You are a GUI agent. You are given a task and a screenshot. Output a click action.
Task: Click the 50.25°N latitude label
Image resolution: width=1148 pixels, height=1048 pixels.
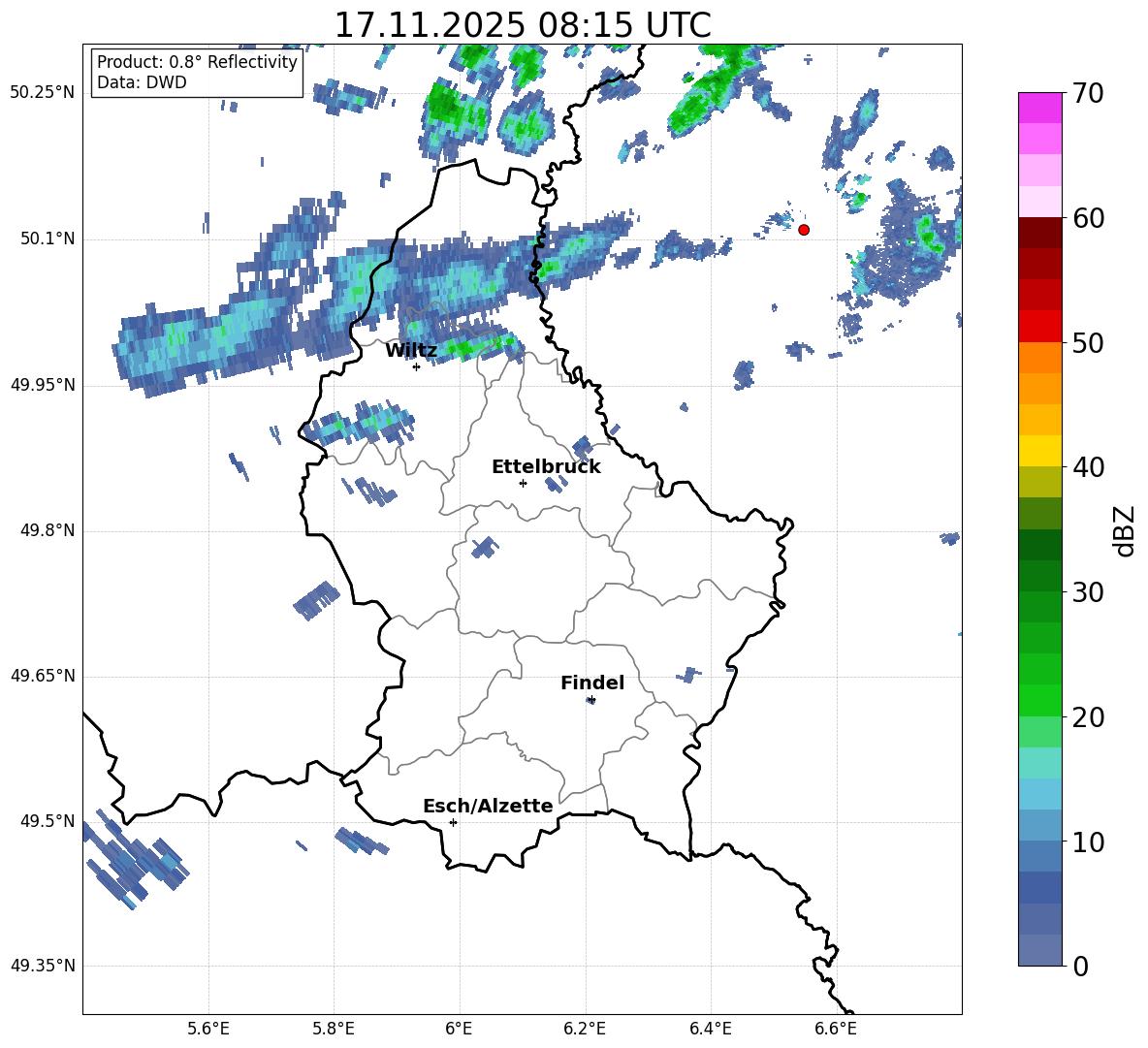coord(43,93)
